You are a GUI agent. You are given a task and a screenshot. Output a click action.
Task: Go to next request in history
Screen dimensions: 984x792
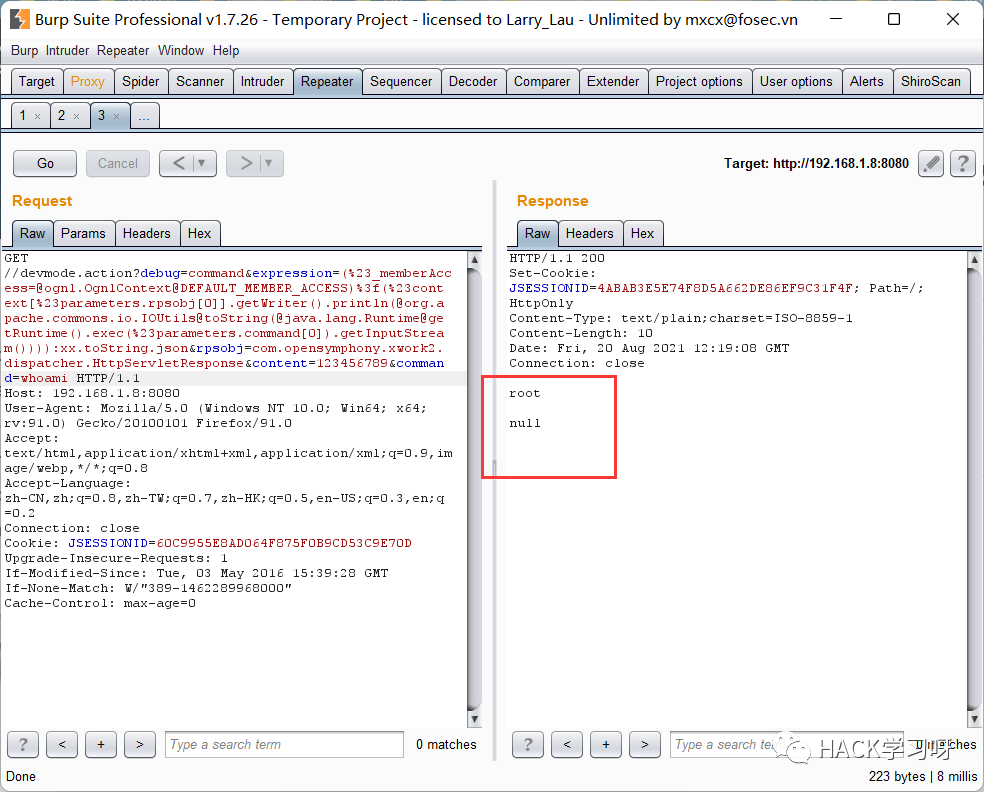tap(246, 163)
